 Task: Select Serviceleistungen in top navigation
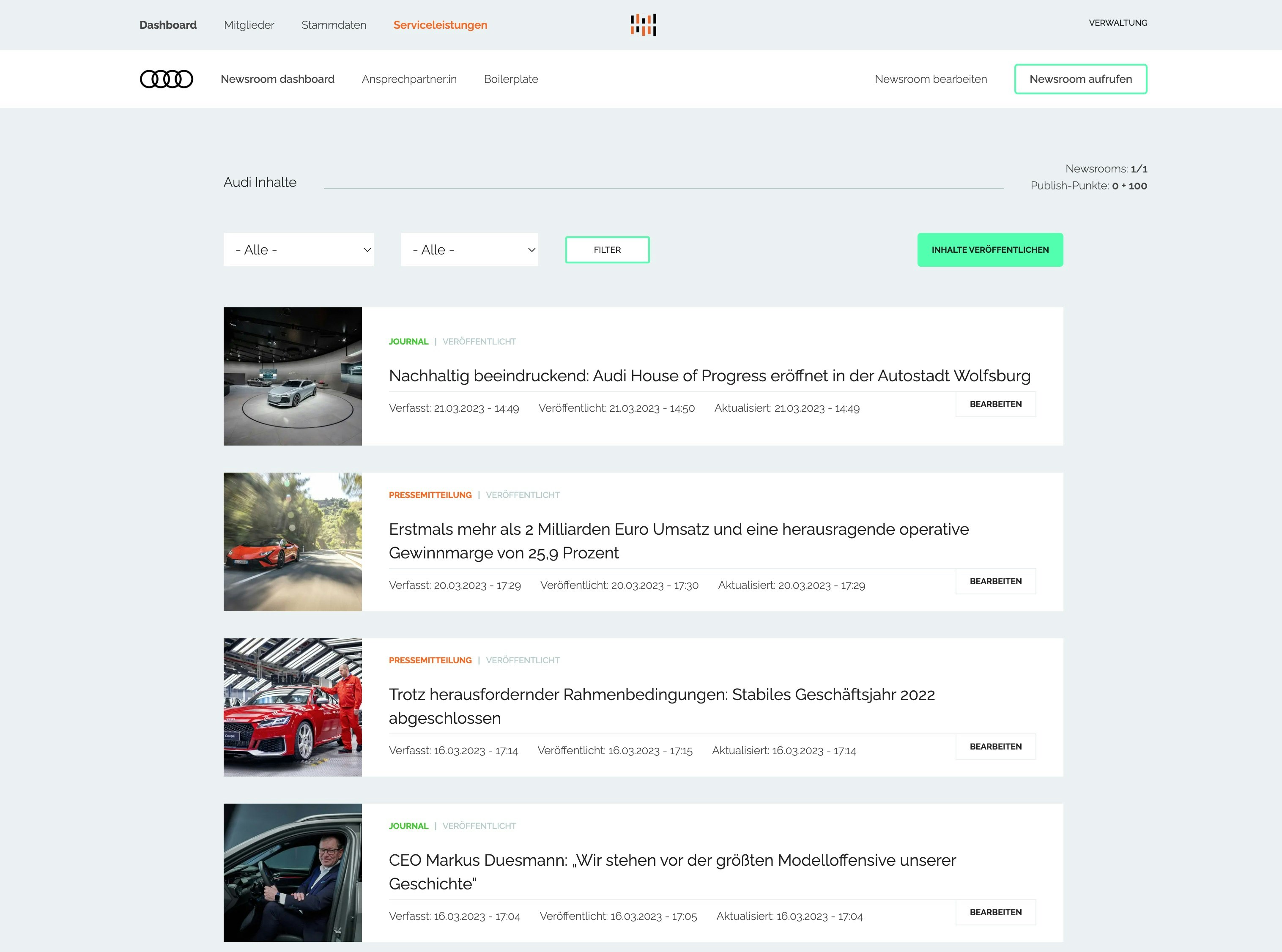[441, 25]
